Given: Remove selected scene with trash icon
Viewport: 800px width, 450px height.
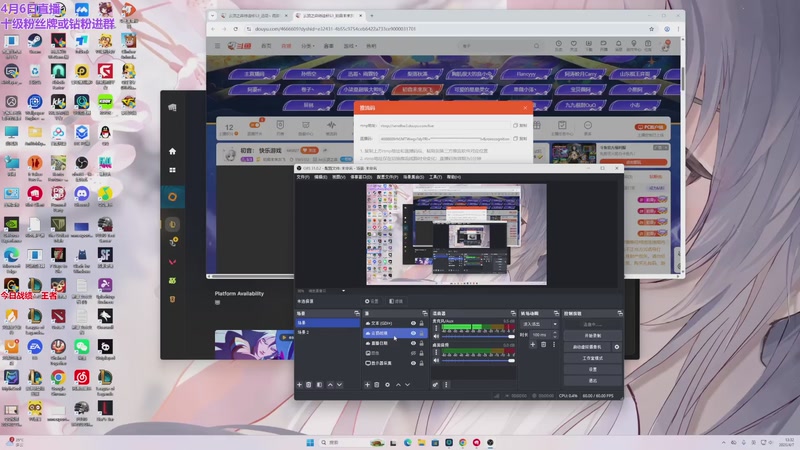Looking at the screenshot, I should tap(309, 385).
